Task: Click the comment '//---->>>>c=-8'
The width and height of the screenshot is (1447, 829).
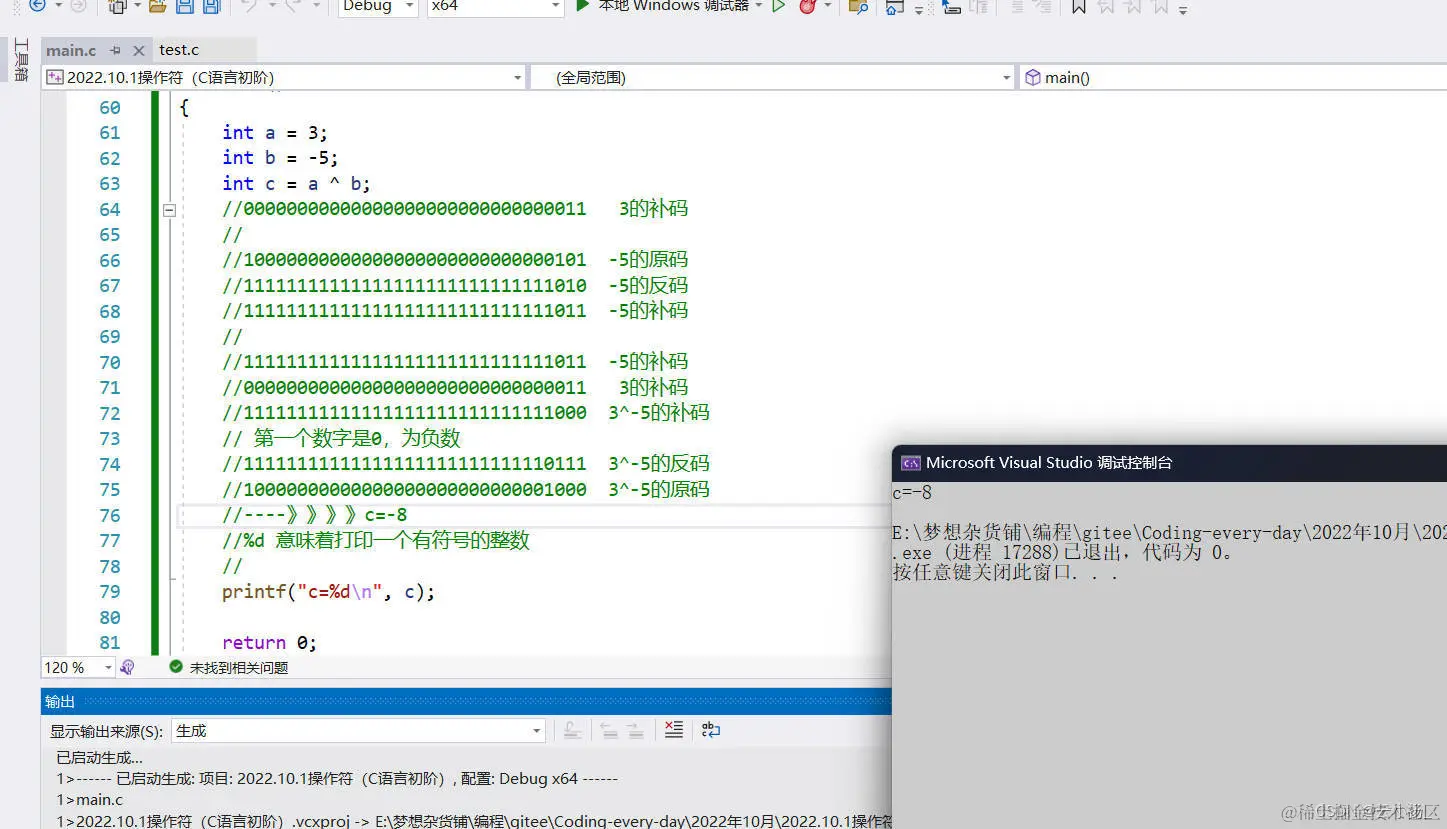Action: pyautogui.click(x=315, y=516)
